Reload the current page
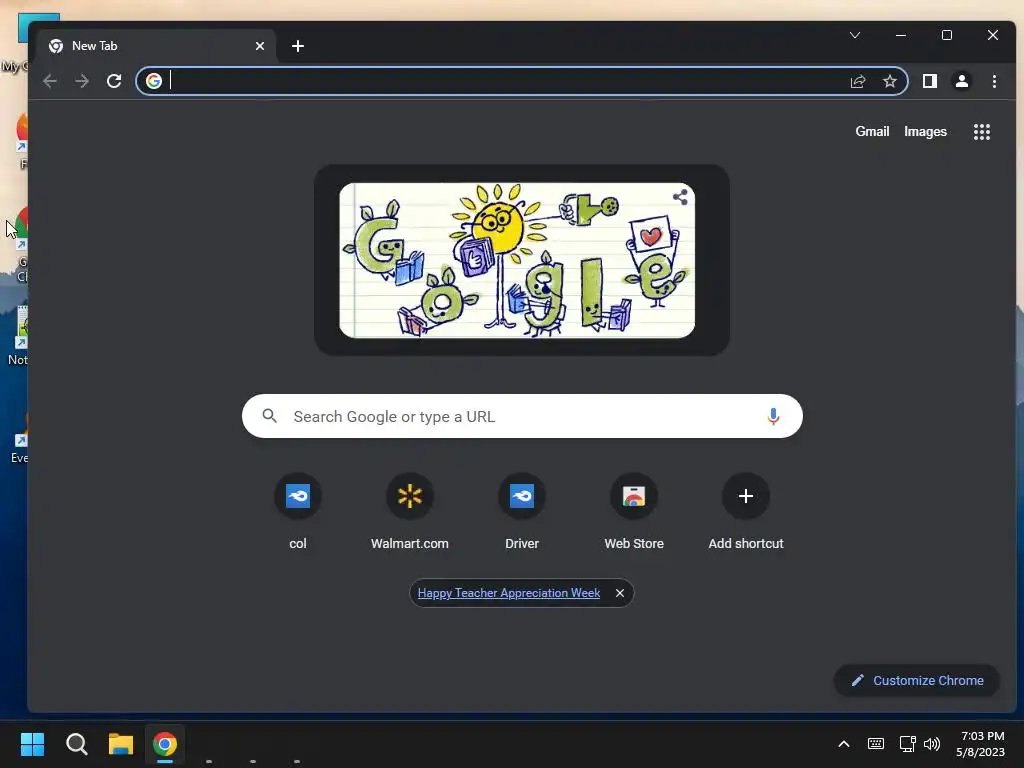This screenshot has width=1024, height=768. [114, 81]
